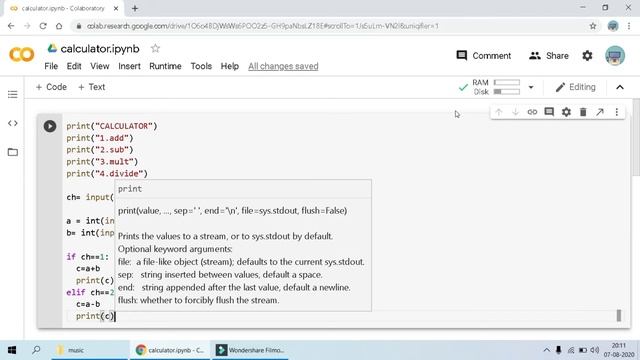Open Wondershare Filmora from taskbar
The height and width of the screenshot is (360, 640).
[x=250, y=350]
